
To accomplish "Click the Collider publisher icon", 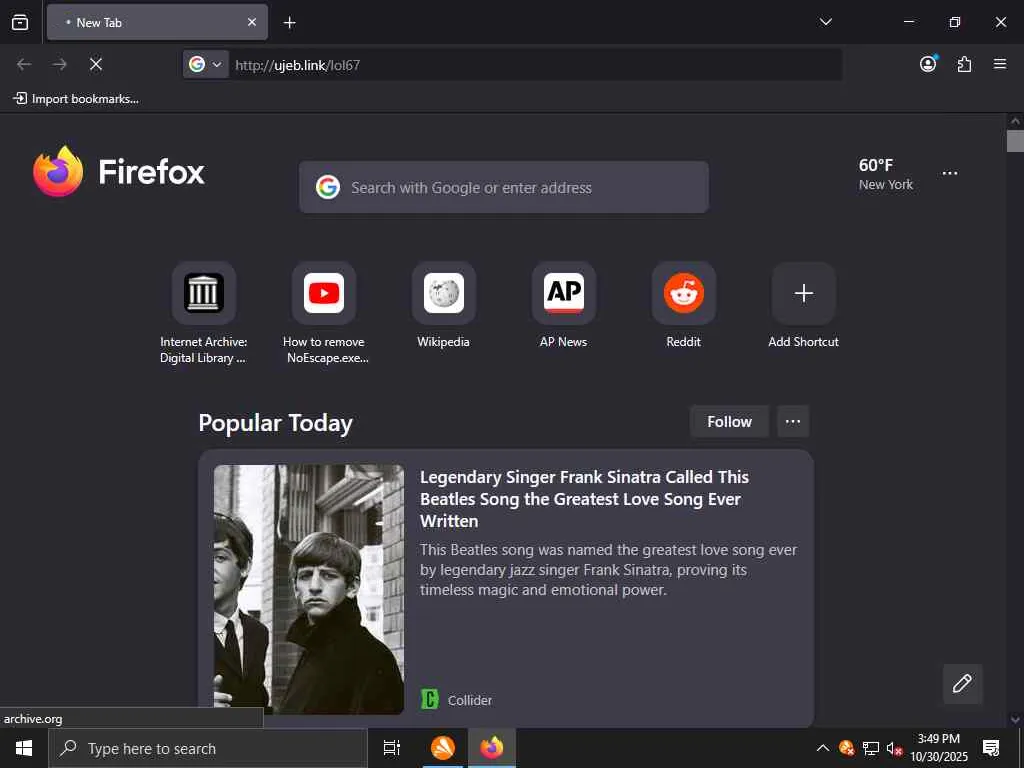I will (x=430, y=699).
